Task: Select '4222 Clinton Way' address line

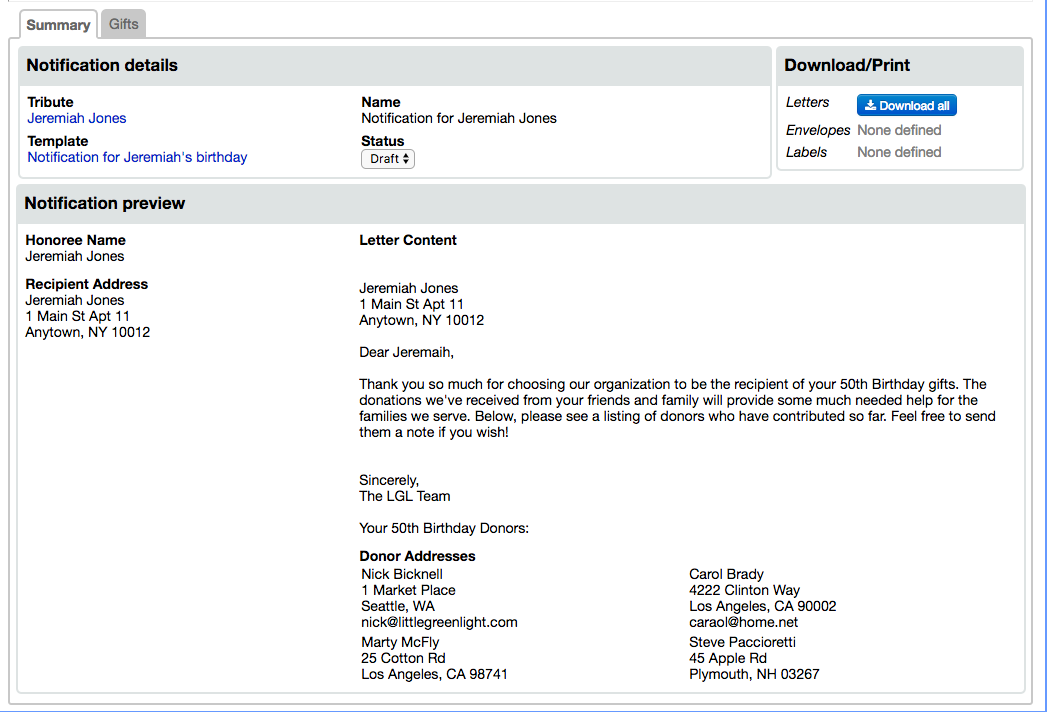Action: [x=745, y=590]
